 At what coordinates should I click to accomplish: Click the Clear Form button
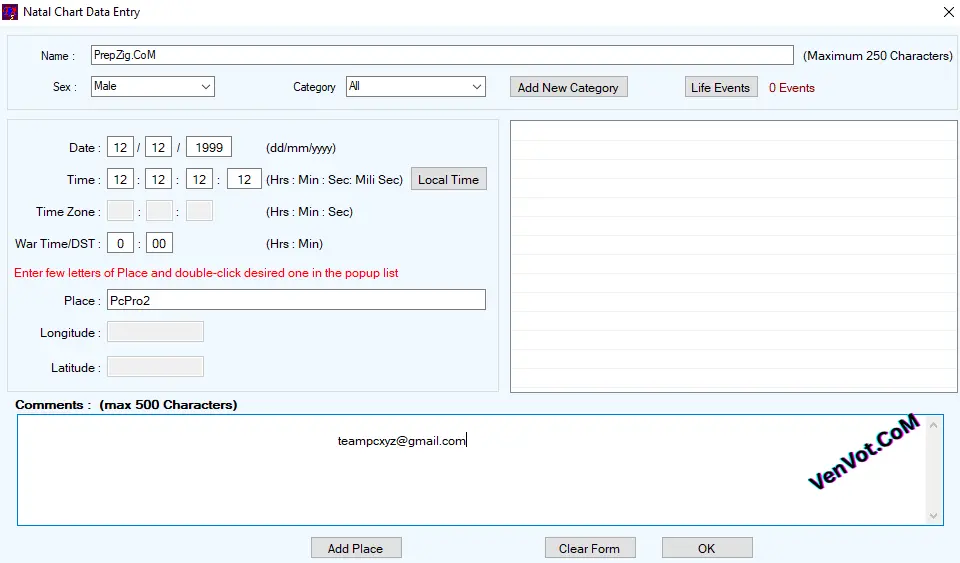point(590,548)
